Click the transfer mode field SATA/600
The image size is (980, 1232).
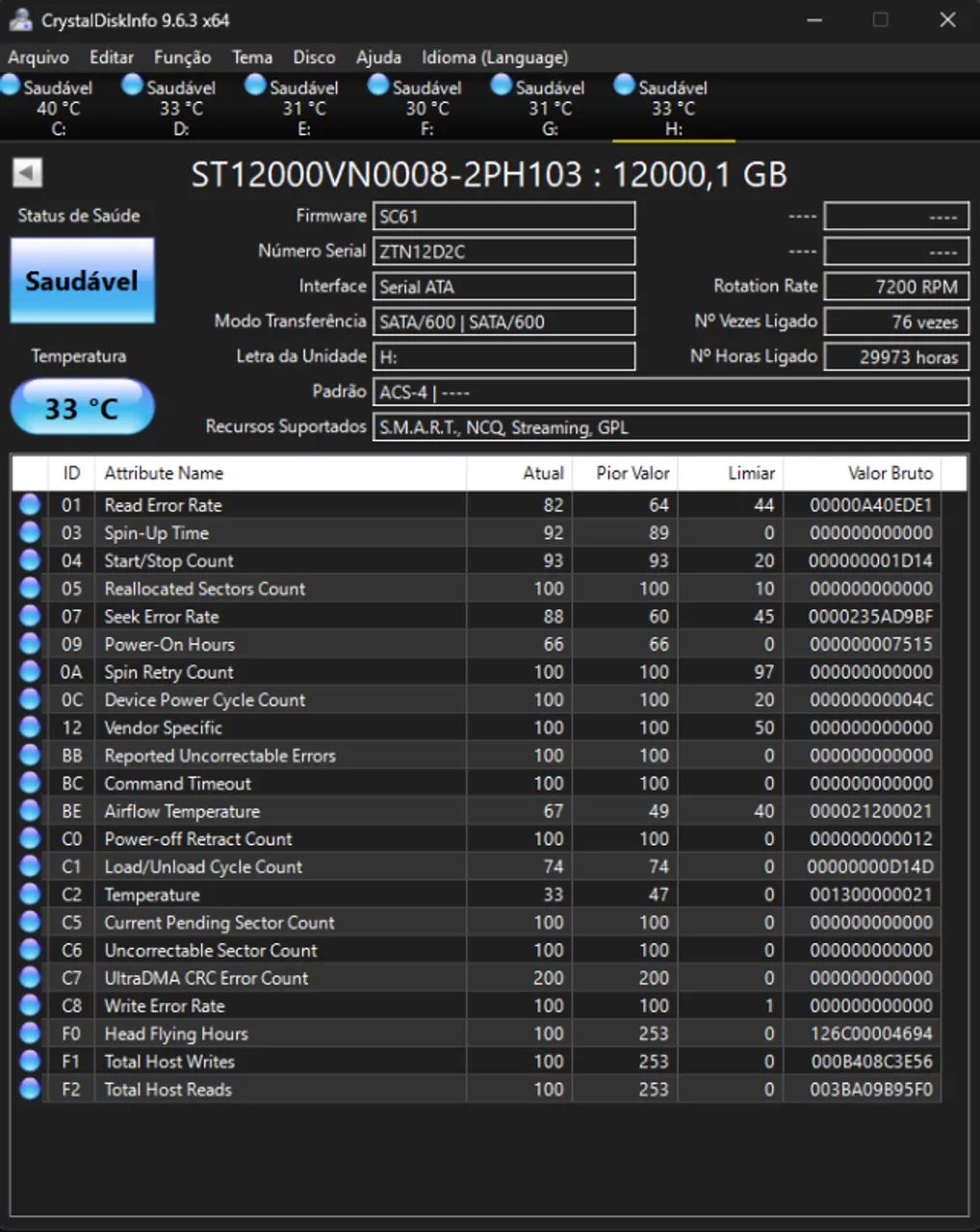click(x=503, y=321)
